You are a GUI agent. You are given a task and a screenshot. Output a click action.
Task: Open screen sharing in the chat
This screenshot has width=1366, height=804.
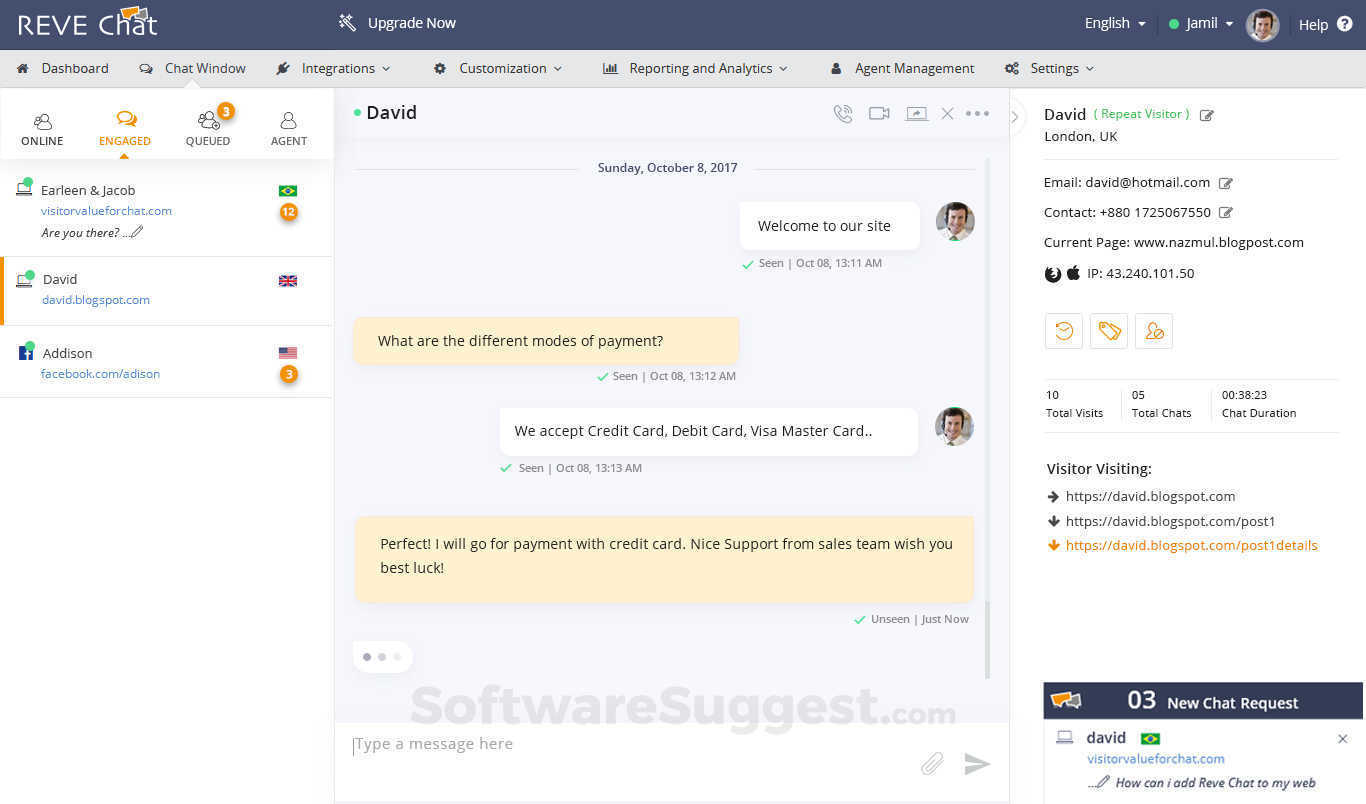coord(916,113)
